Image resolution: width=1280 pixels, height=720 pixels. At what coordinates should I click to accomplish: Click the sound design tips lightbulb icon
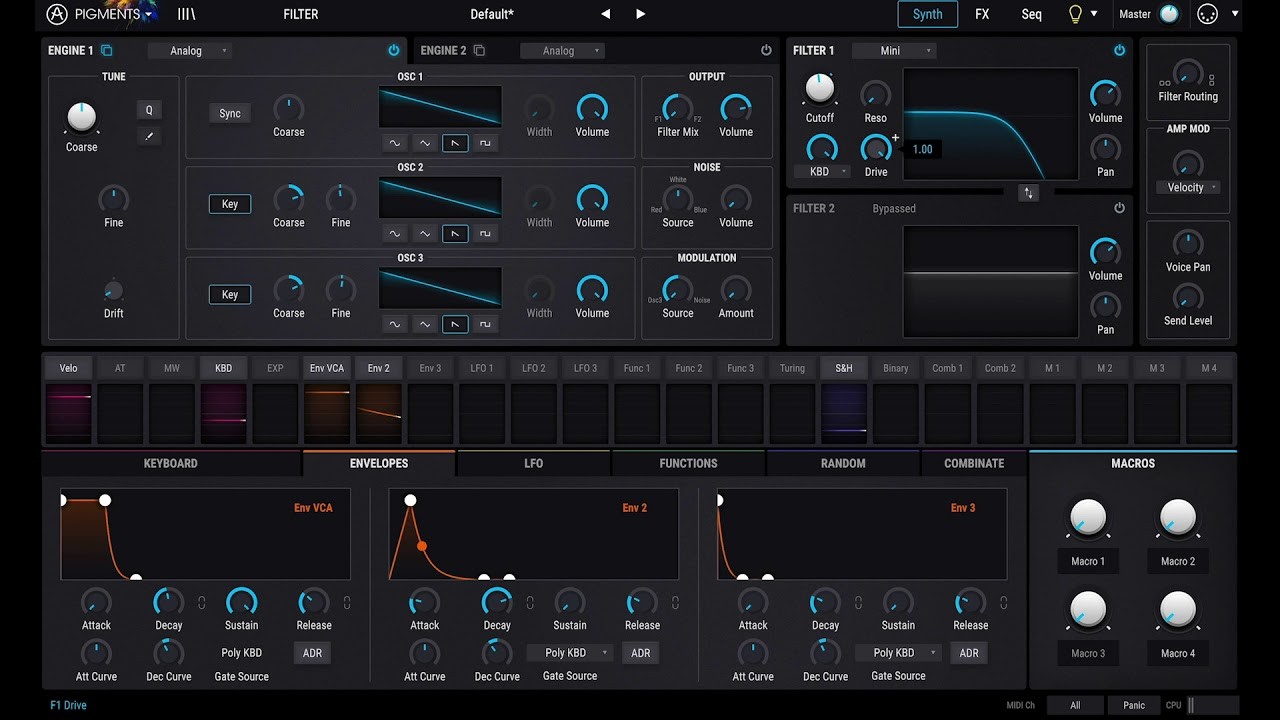1076,14
